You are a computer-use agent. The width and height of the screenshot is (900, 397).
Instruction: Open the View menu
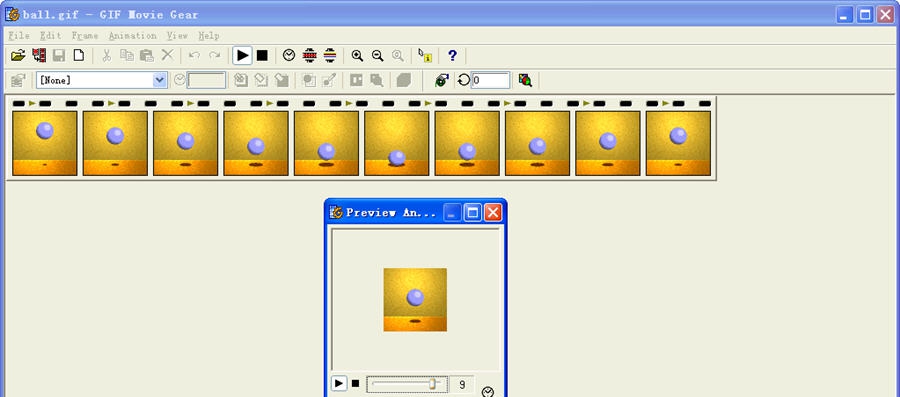click(177, 36)
